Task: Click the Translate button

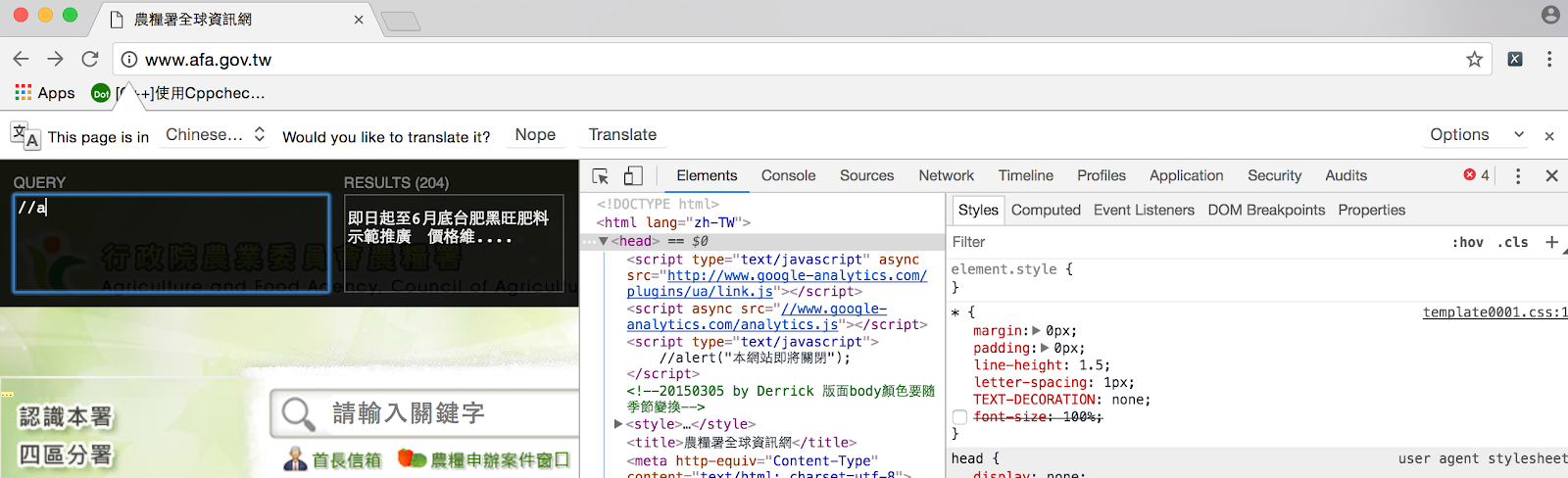Action: click(x=622, y=135)
